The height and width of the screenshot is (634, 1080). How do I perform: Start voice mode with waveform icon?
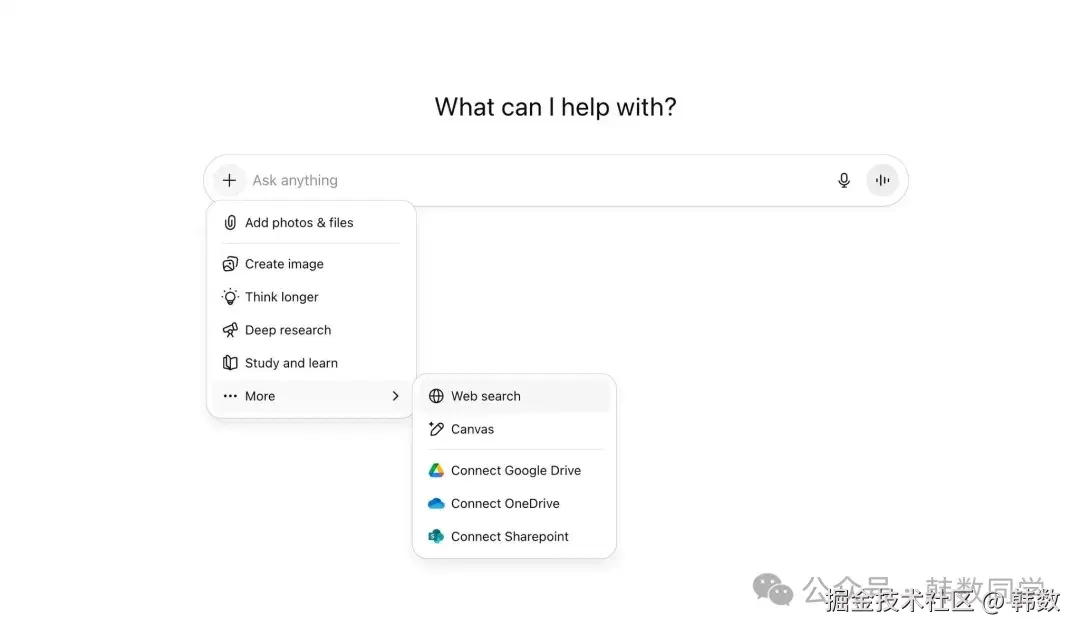coord(882,180)
